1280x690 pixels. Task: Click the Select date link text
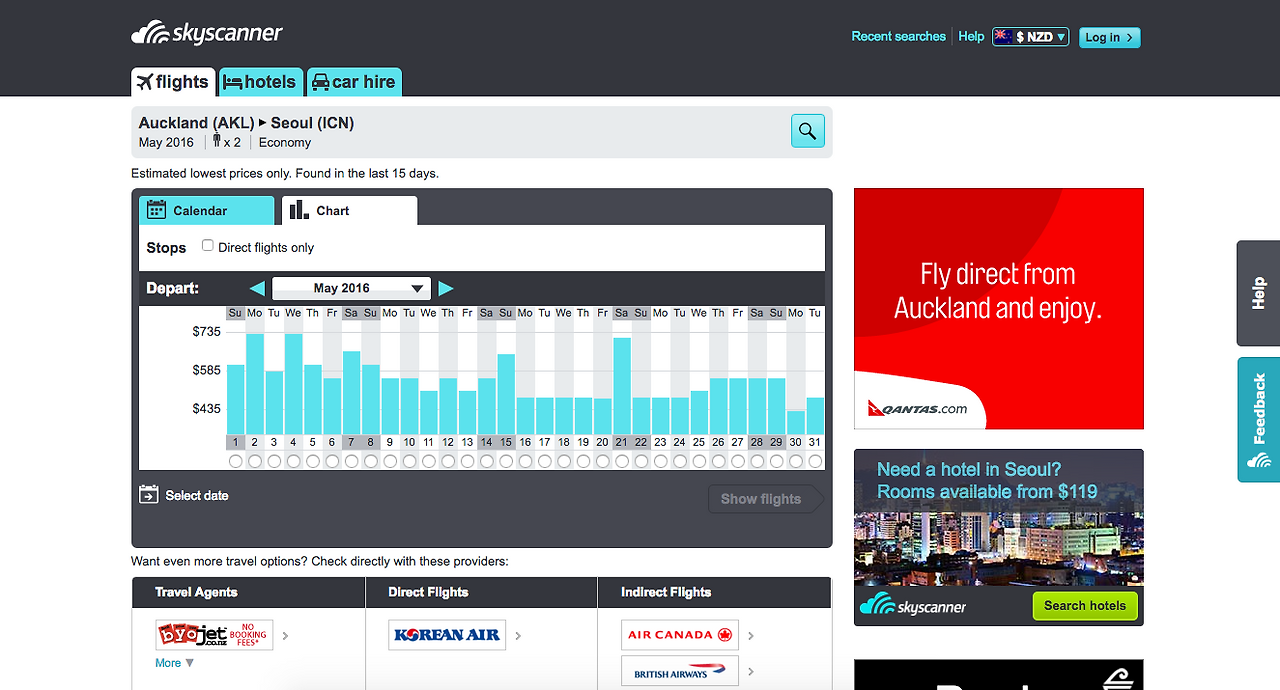click(x=197, y=495)
